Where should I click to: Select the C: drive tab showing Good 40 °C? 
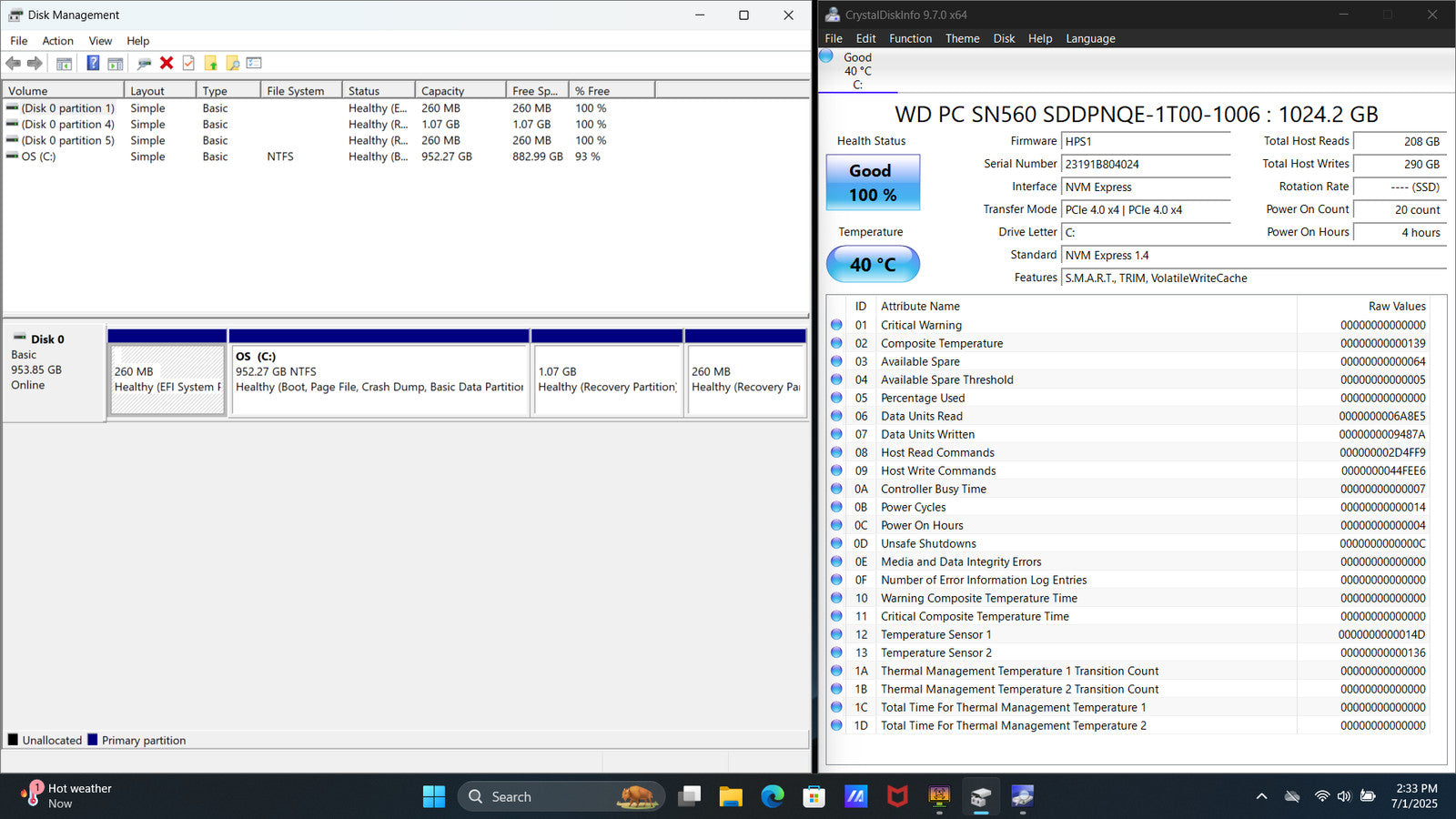pos(856,71)
